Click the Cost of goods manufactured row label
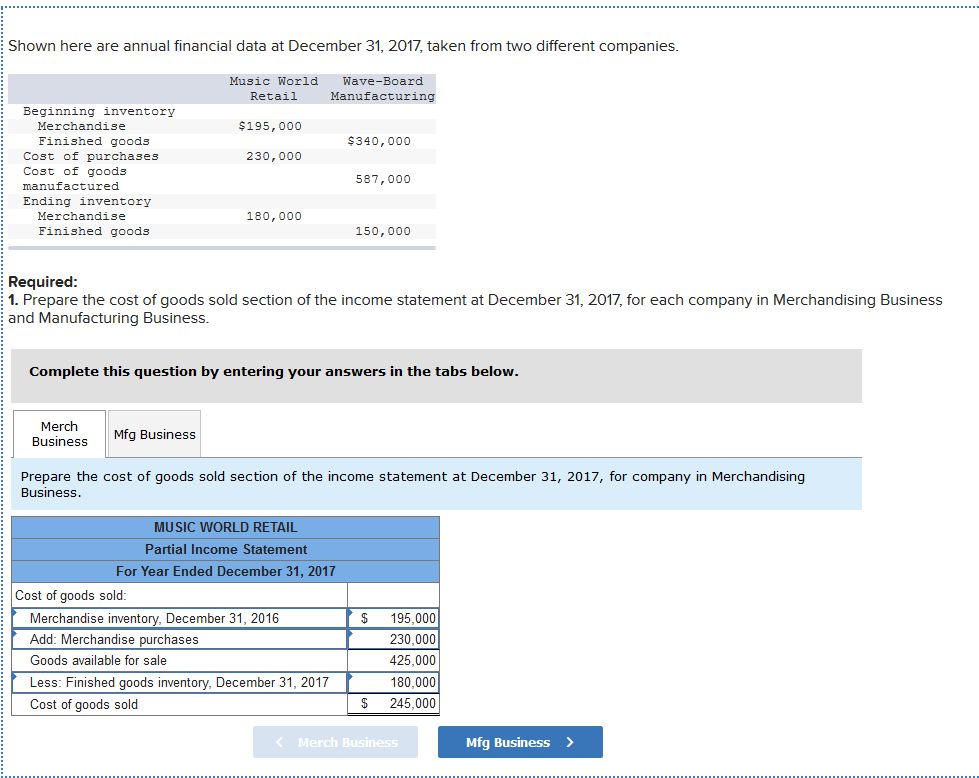Screen dimensions: 979x778 pyautogui.click(x=75, y=179)
